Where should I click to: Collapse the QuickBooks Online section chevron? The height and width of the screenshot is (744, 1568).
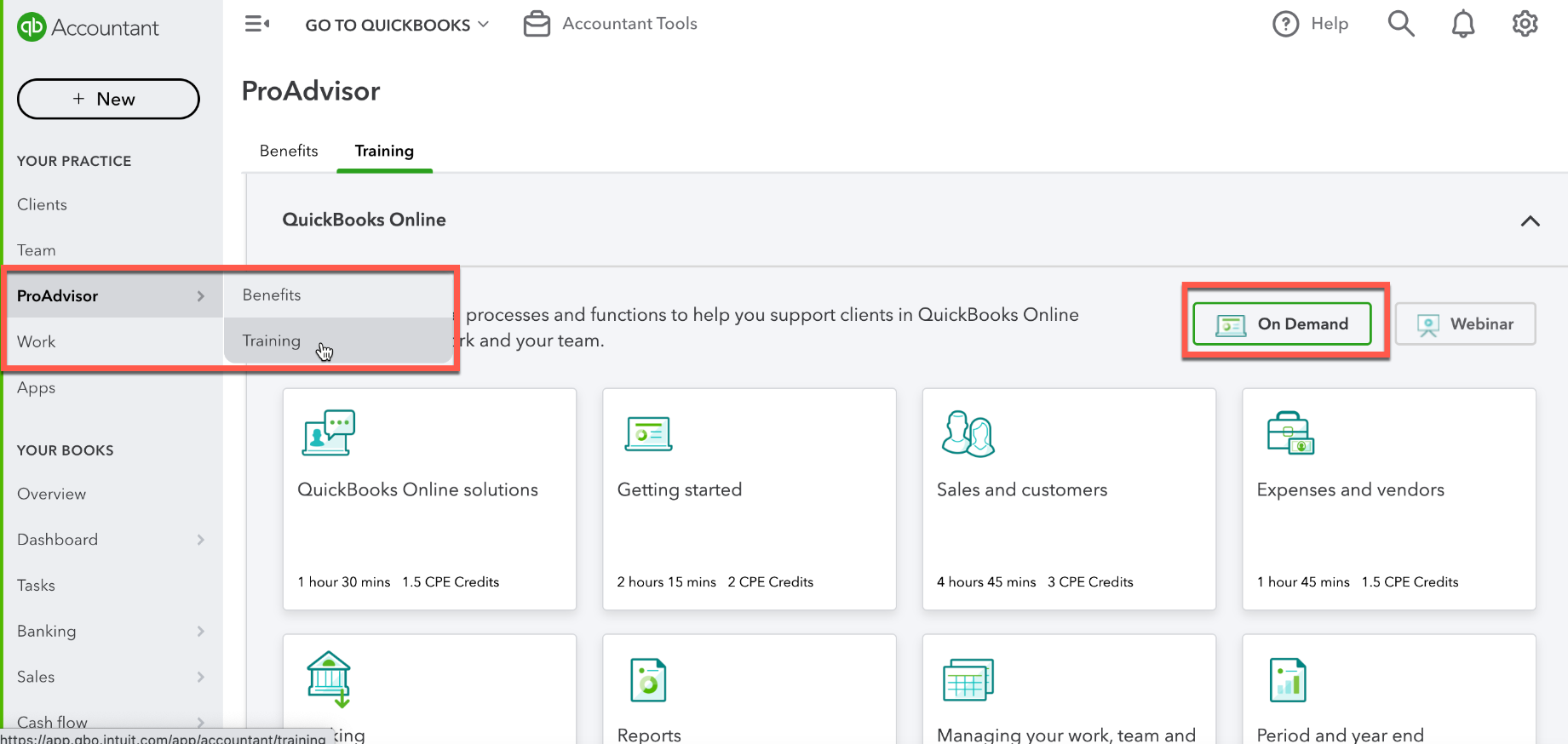[x=1531, y=221]
